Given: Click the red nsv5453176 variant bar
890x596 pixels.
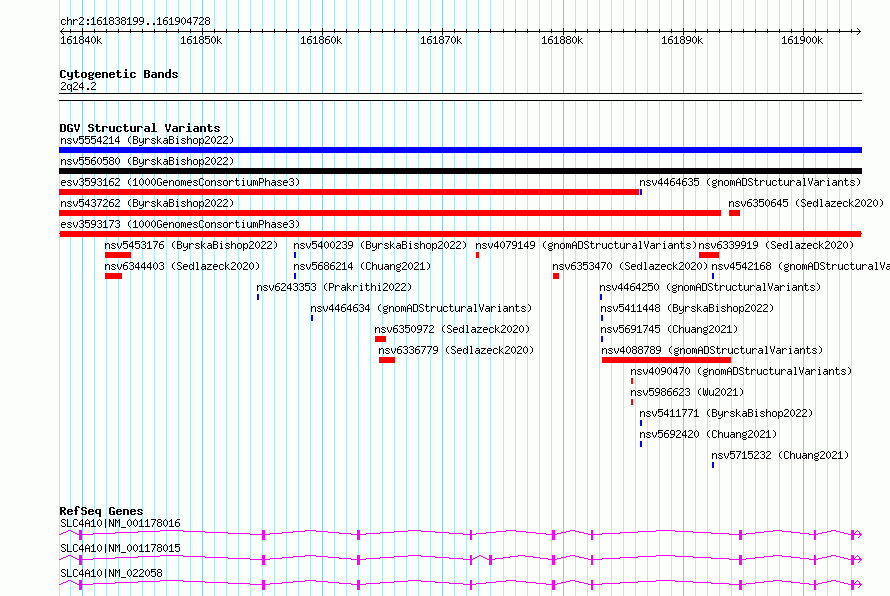Looking at the screenshot, I should tap(117, 255).
